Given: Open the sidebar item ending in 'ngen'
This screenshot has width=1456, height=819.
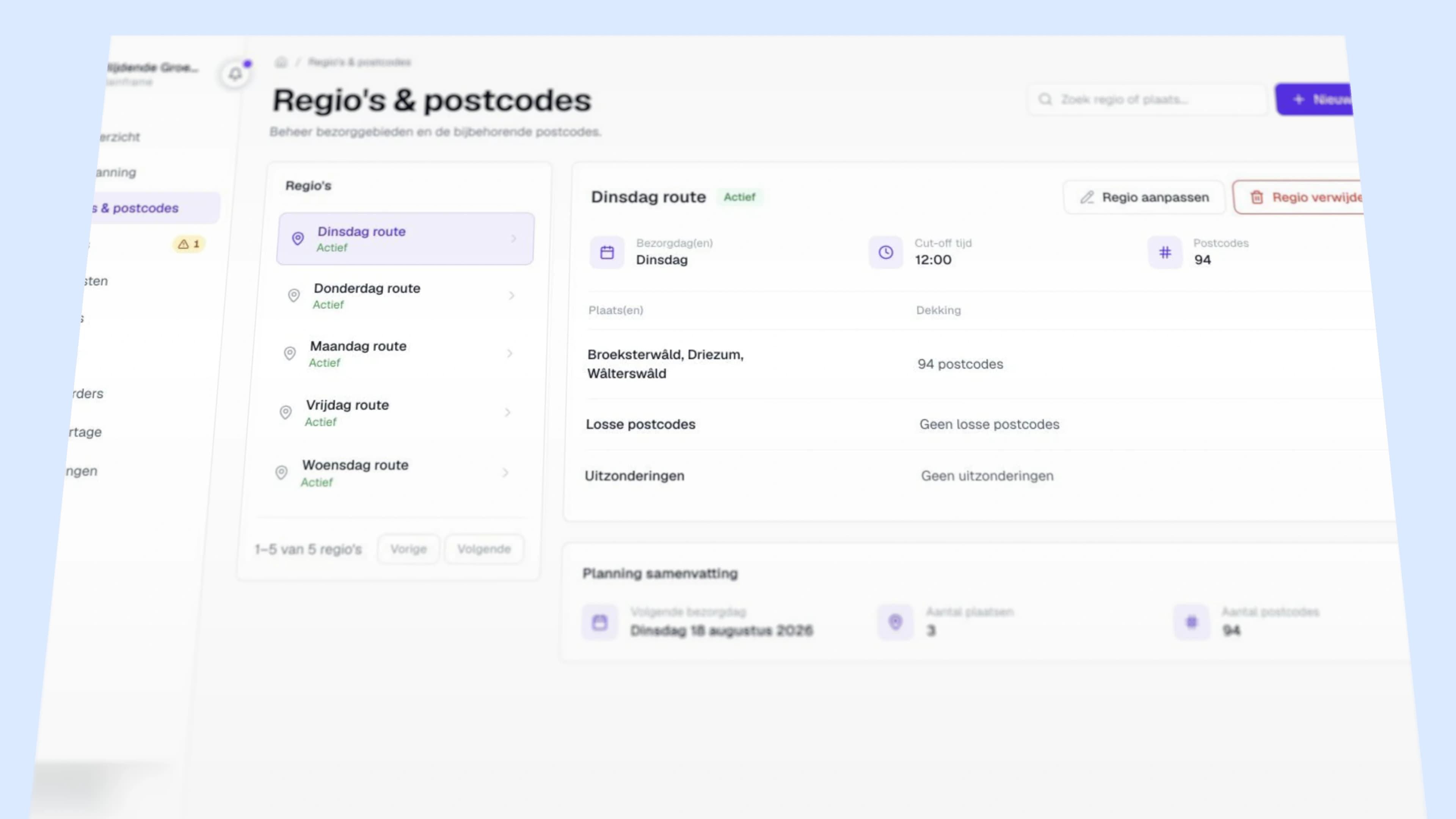Looking at the screenshot, I should coord(81,471).
